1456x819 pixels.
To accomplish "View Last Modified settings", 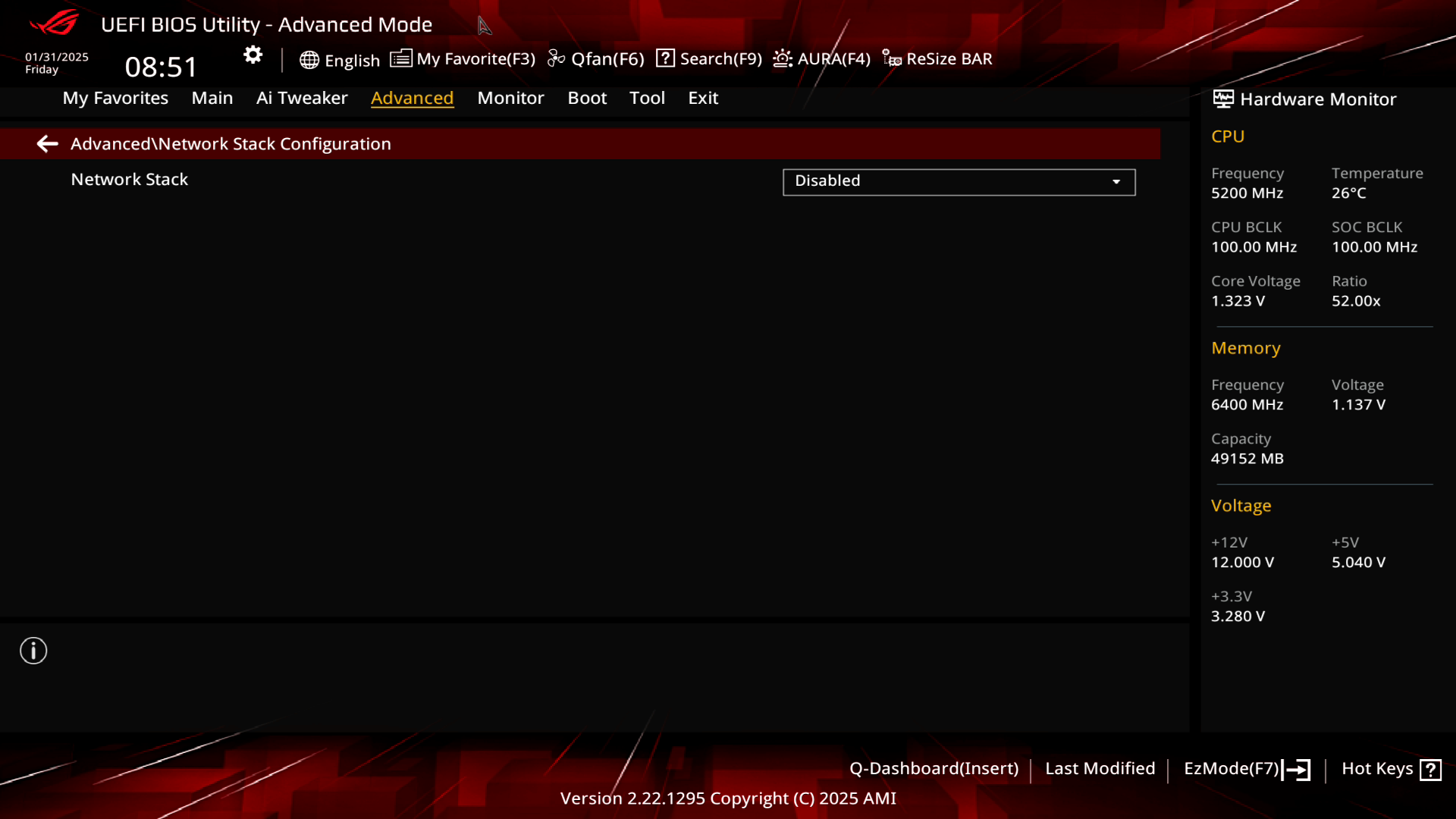I will pos(1100,768).
